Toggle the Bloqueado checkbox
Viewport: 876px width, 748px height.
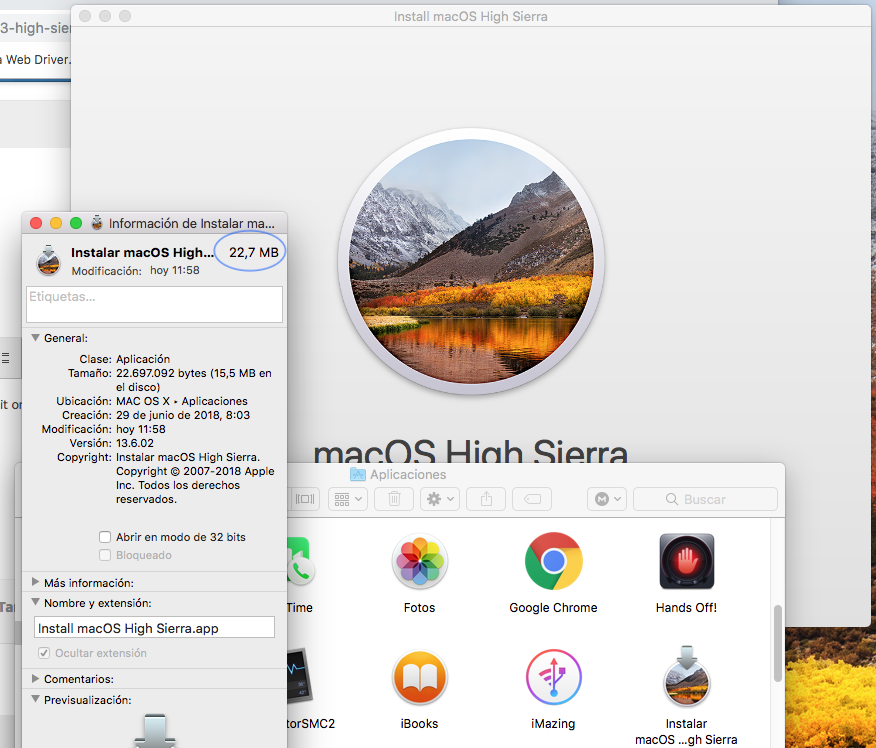pos(104,555)
